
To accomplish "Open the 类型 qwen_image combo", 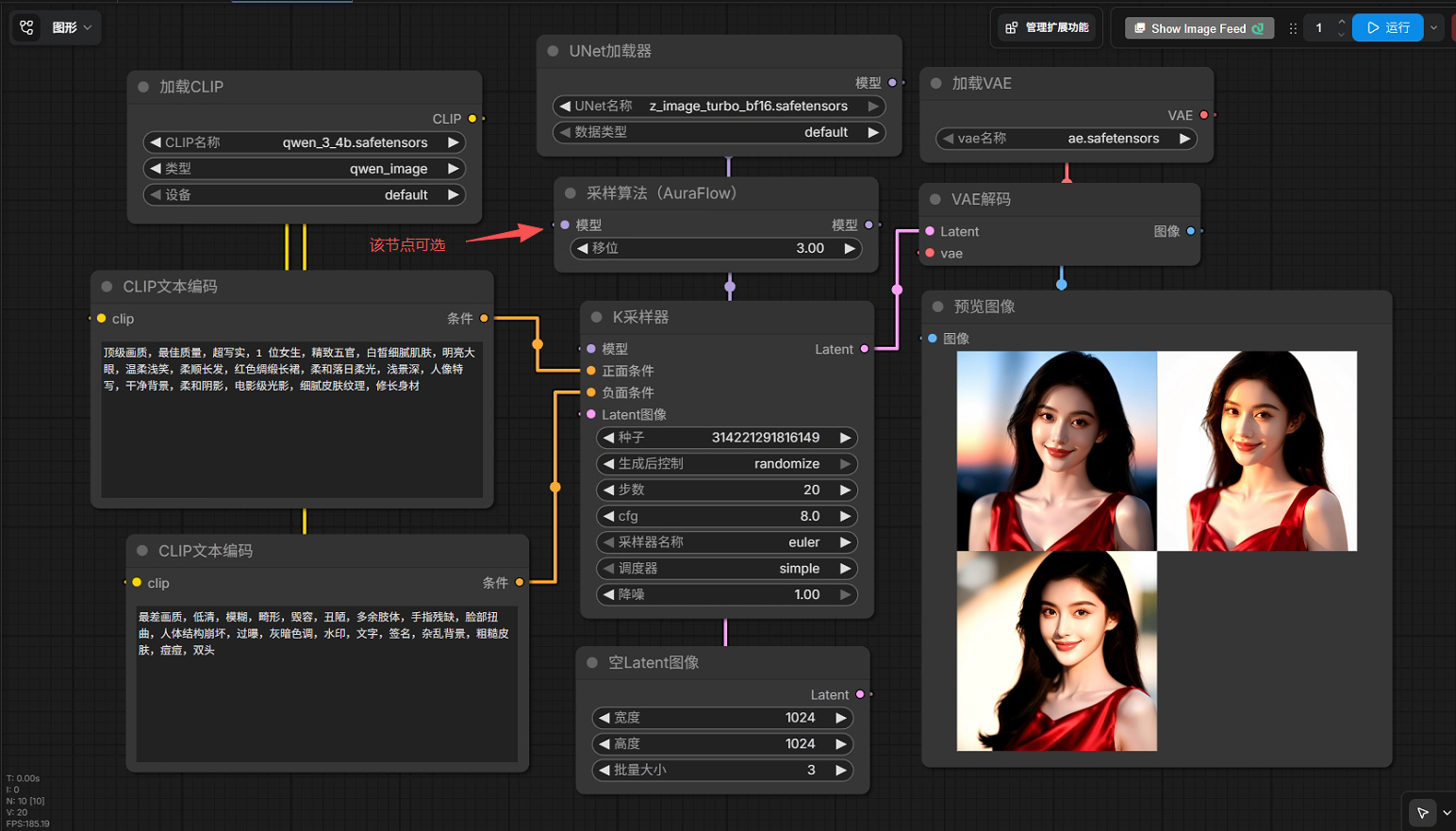I will (305, 169).
